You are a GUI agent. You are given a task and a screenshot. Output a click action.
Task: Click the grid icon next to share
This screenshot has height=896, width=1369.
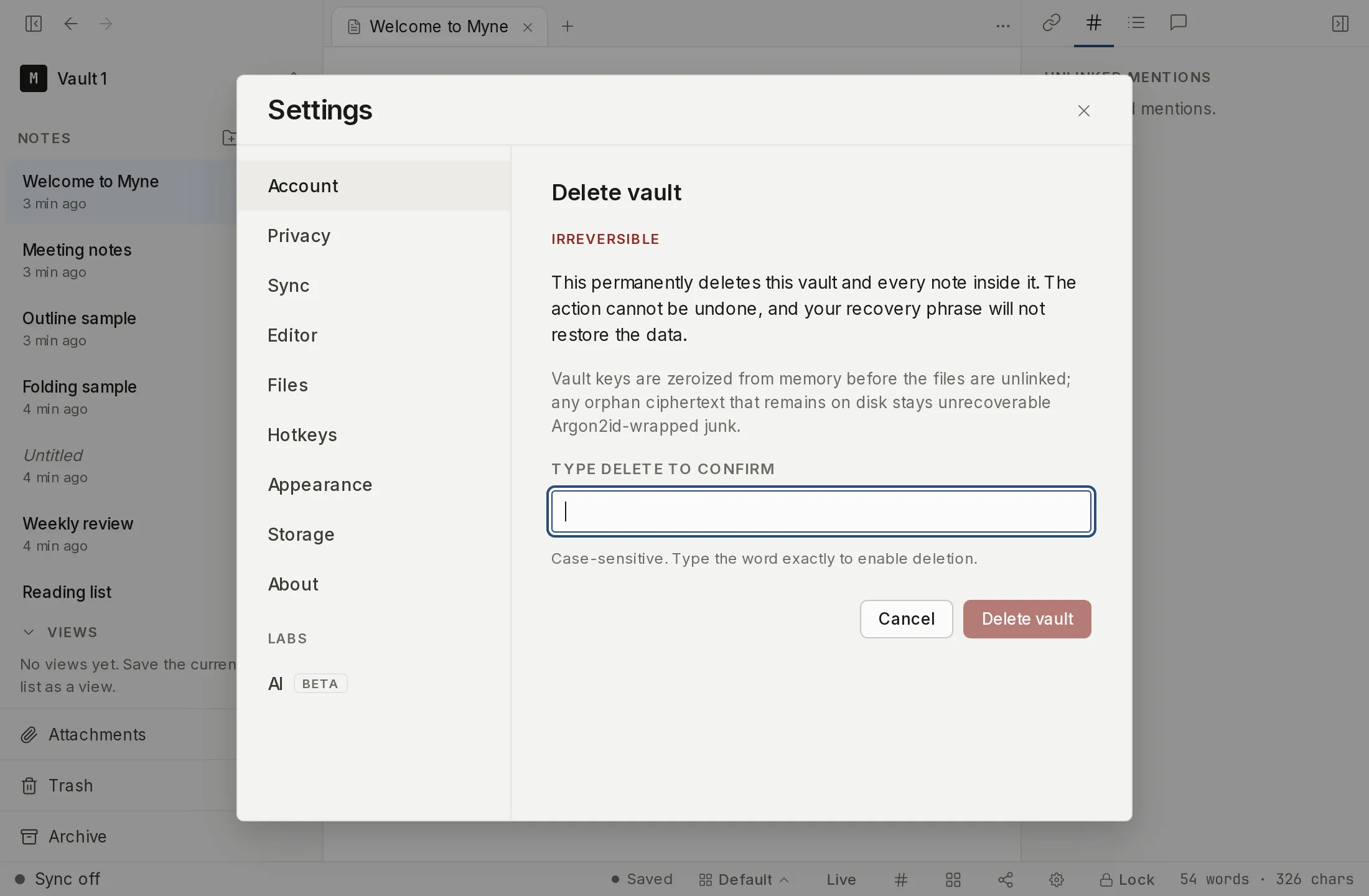(953, 879)
